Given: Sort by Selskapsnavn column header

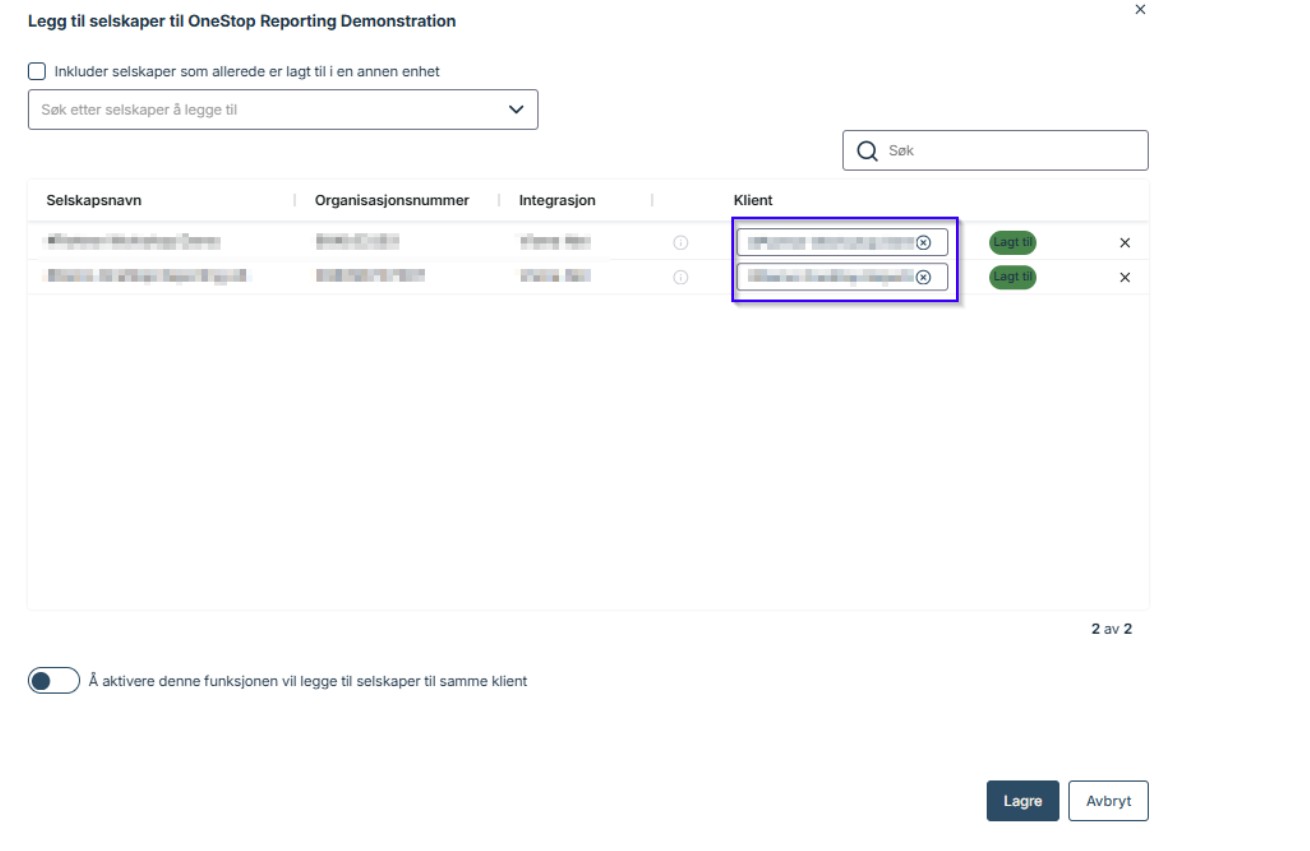Looking at the screenshot, I should (94, 200).
